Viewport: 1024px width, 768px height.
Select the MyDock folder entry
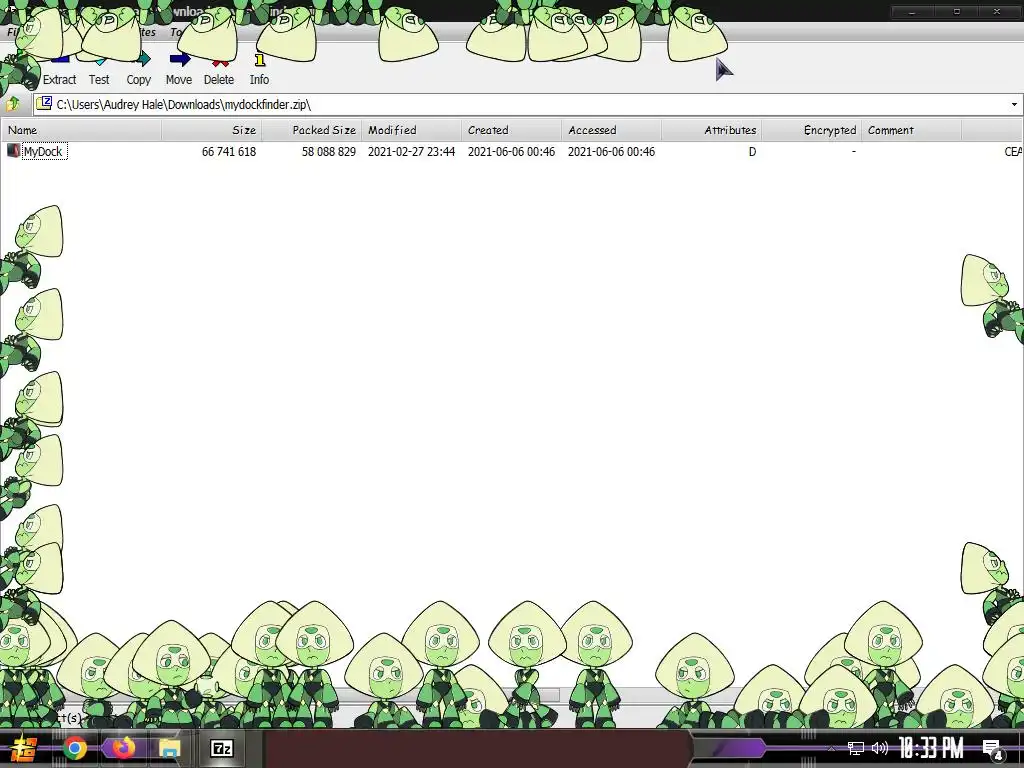click(43, 152)
